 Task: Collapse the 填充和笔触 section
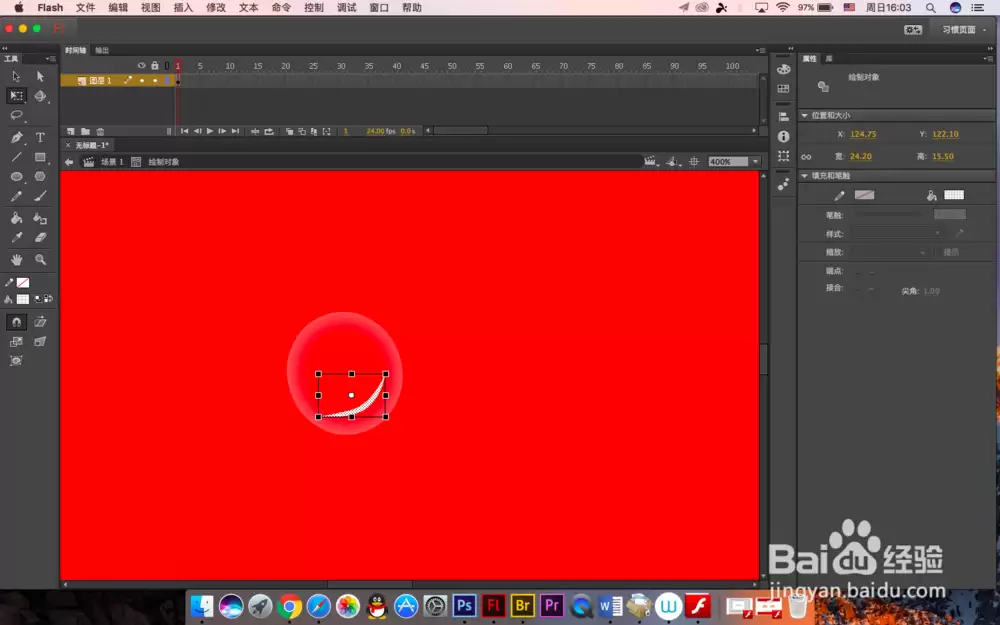(805, 175)
